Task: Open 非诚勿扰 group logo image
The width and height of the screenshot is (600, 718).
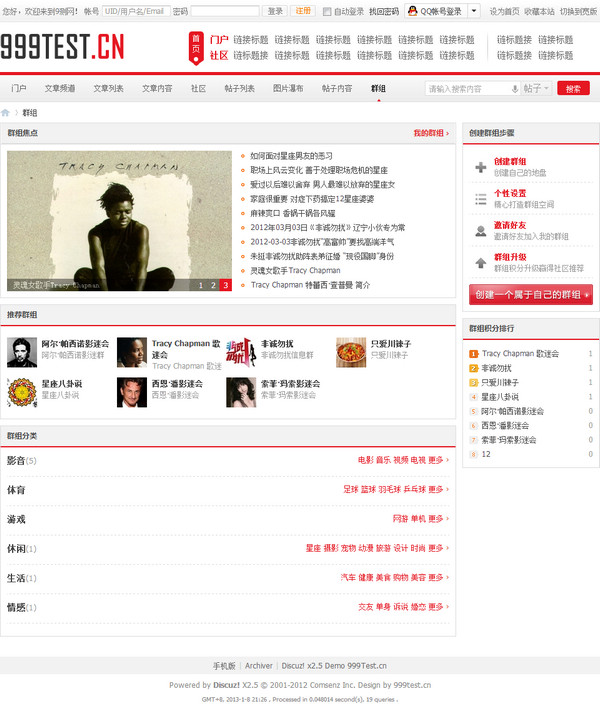Action: coord(241,353)
